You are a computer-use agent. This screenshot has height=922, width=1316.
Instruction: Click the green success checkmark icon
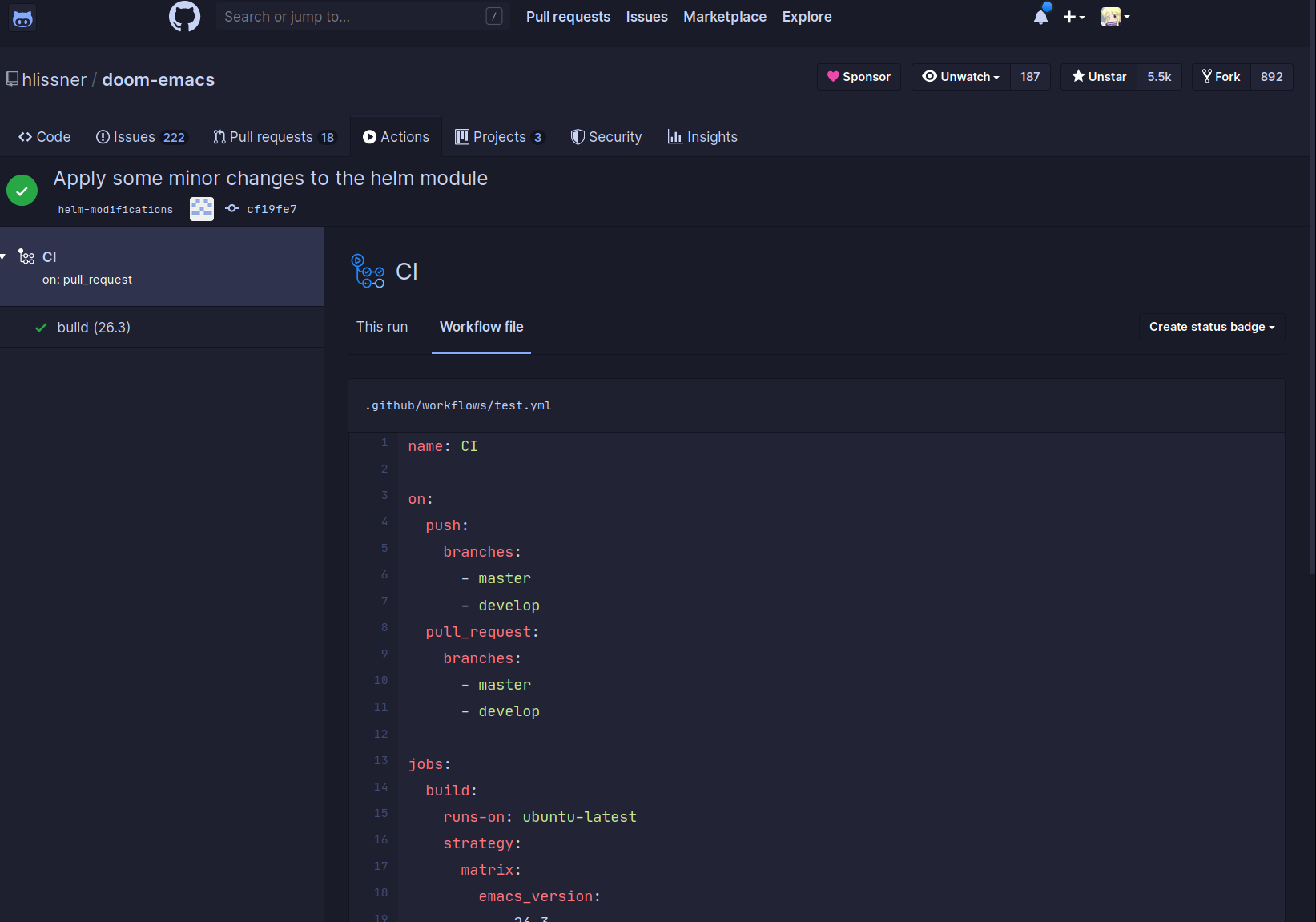(22, 191)
